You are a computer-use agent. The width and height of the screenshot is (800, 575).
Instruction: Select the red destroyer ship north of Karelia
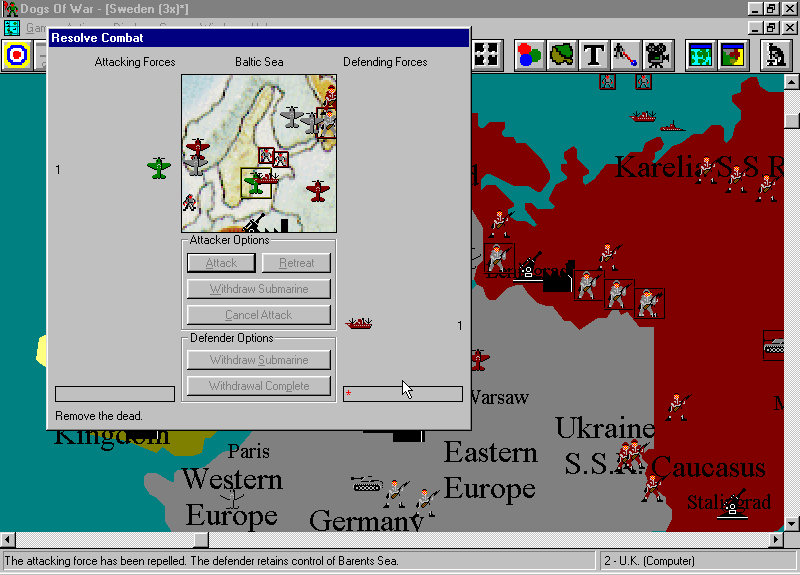(643, 117)
